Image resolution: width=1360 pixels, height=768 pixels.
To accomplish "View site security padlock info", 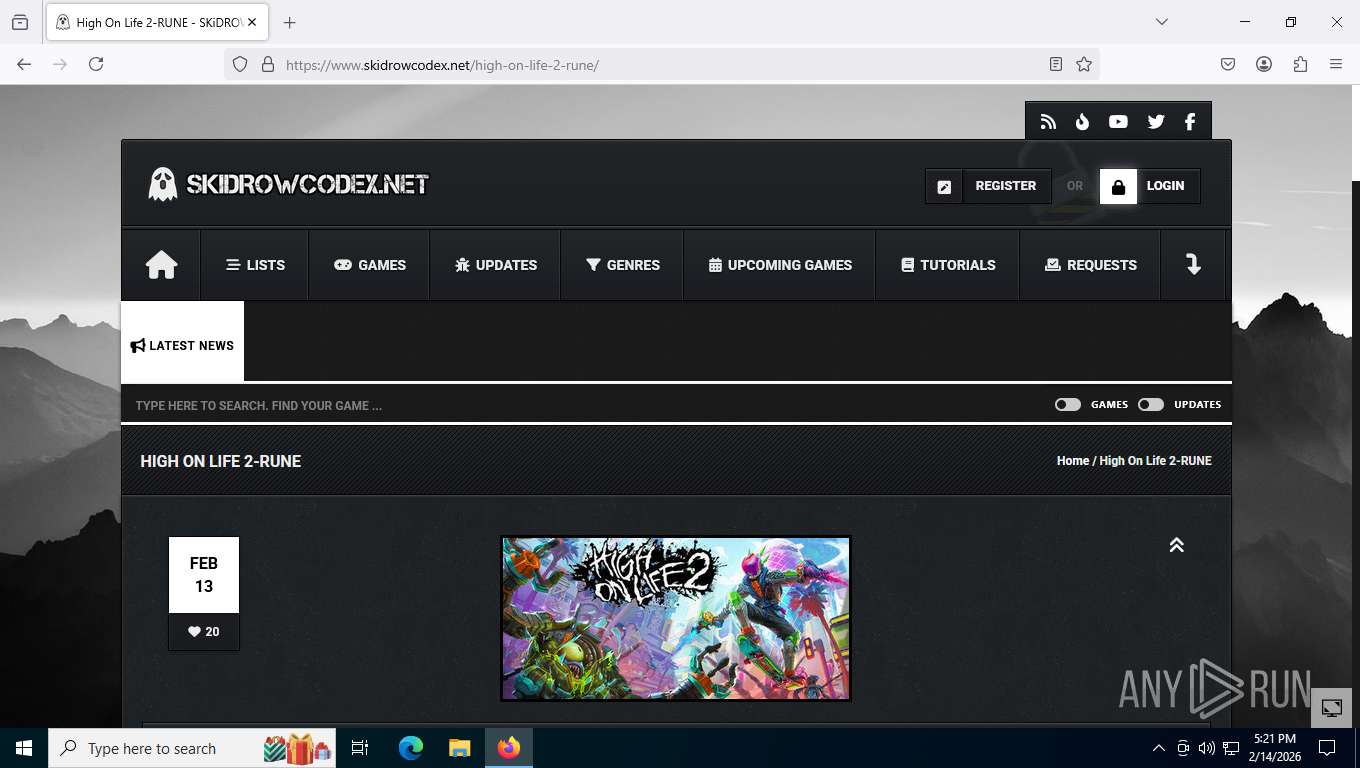I will tap(267, 64).
